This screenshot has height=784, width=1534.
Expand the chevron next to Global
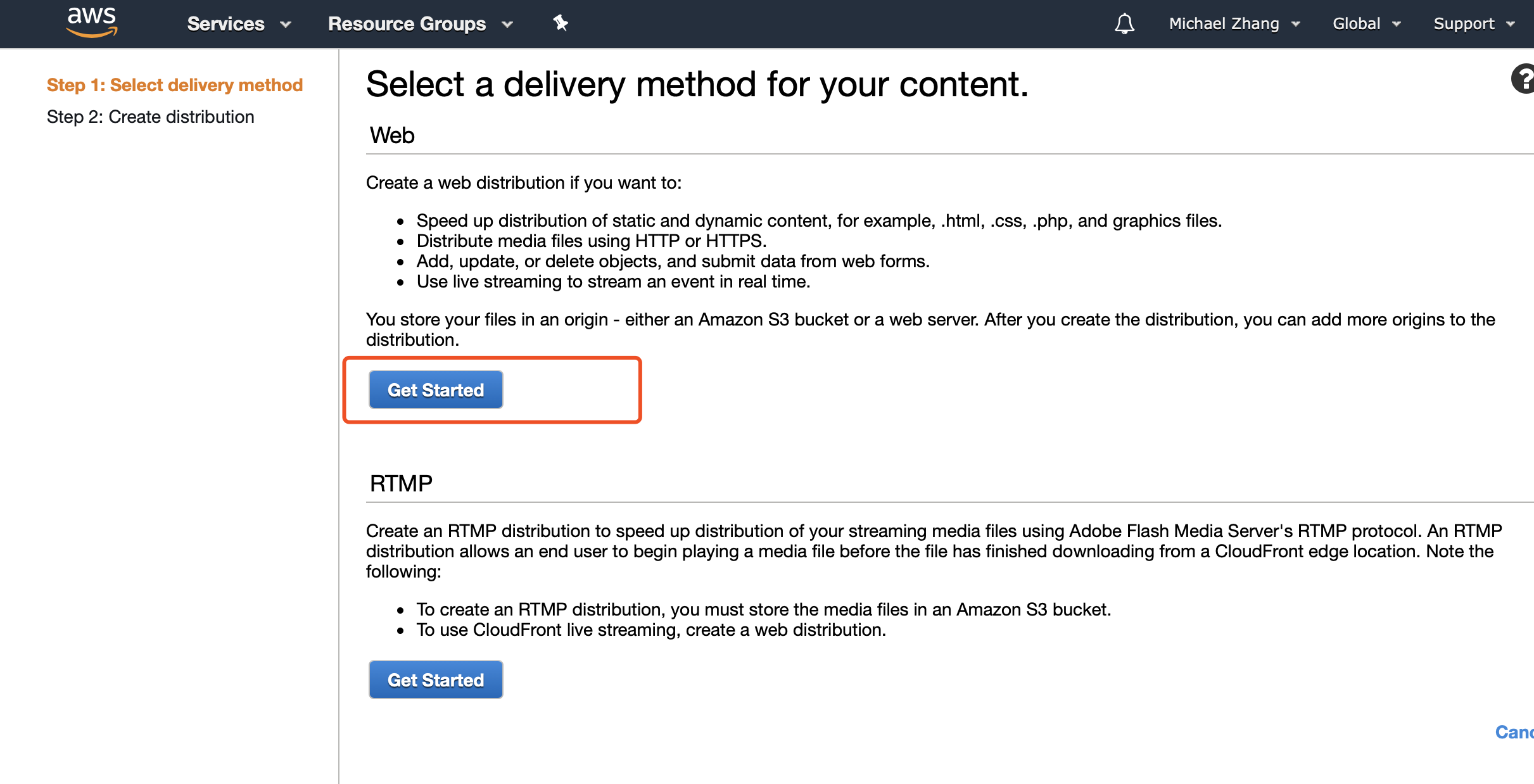[1397, 25]
